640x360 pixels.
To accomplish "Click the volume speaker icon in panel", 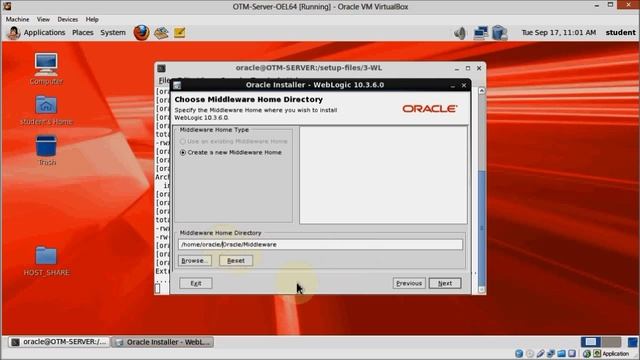I will pos(460,33).
